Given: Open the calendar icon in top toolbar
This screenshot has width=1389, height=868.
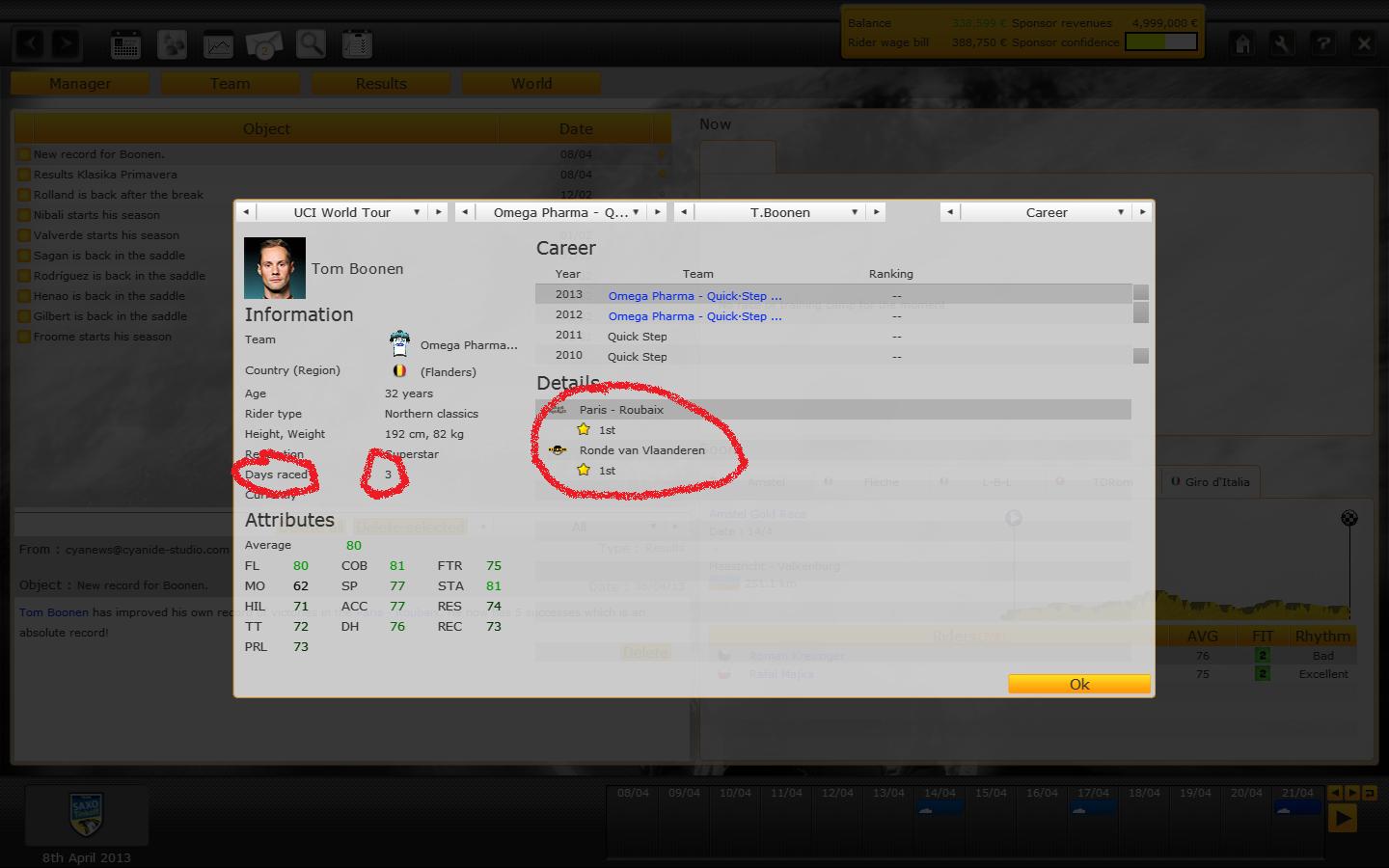Looking at the screenshot, I should (x=125, y=43).
